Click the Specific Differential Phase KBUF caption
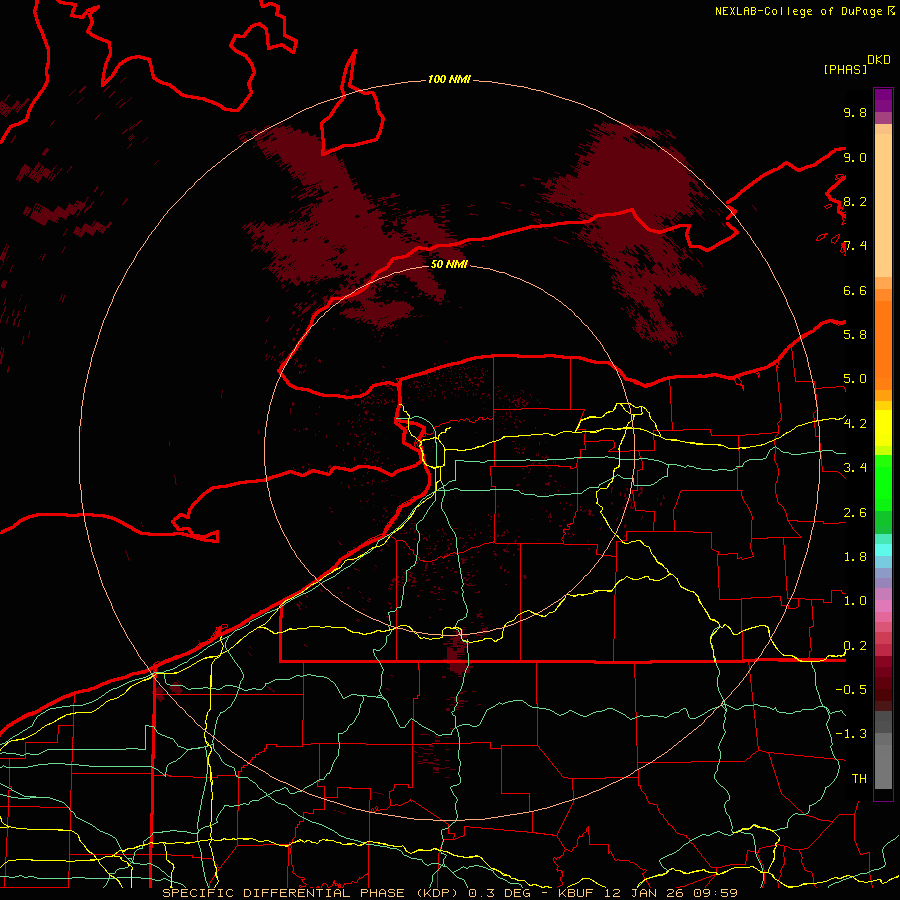 pyautogui.click(x=449, y=893)
